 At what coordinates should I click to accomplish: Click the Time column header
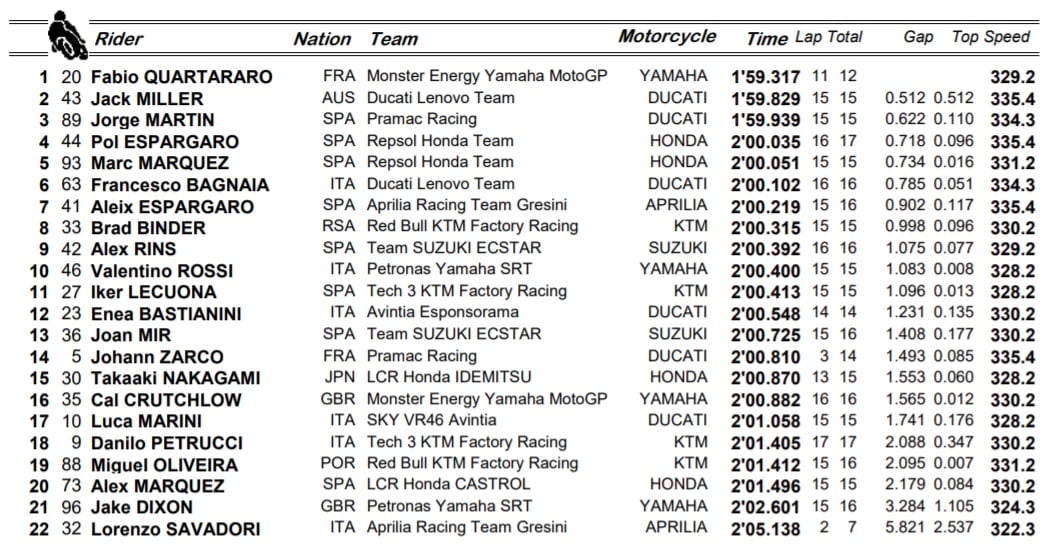coord(767,39)
